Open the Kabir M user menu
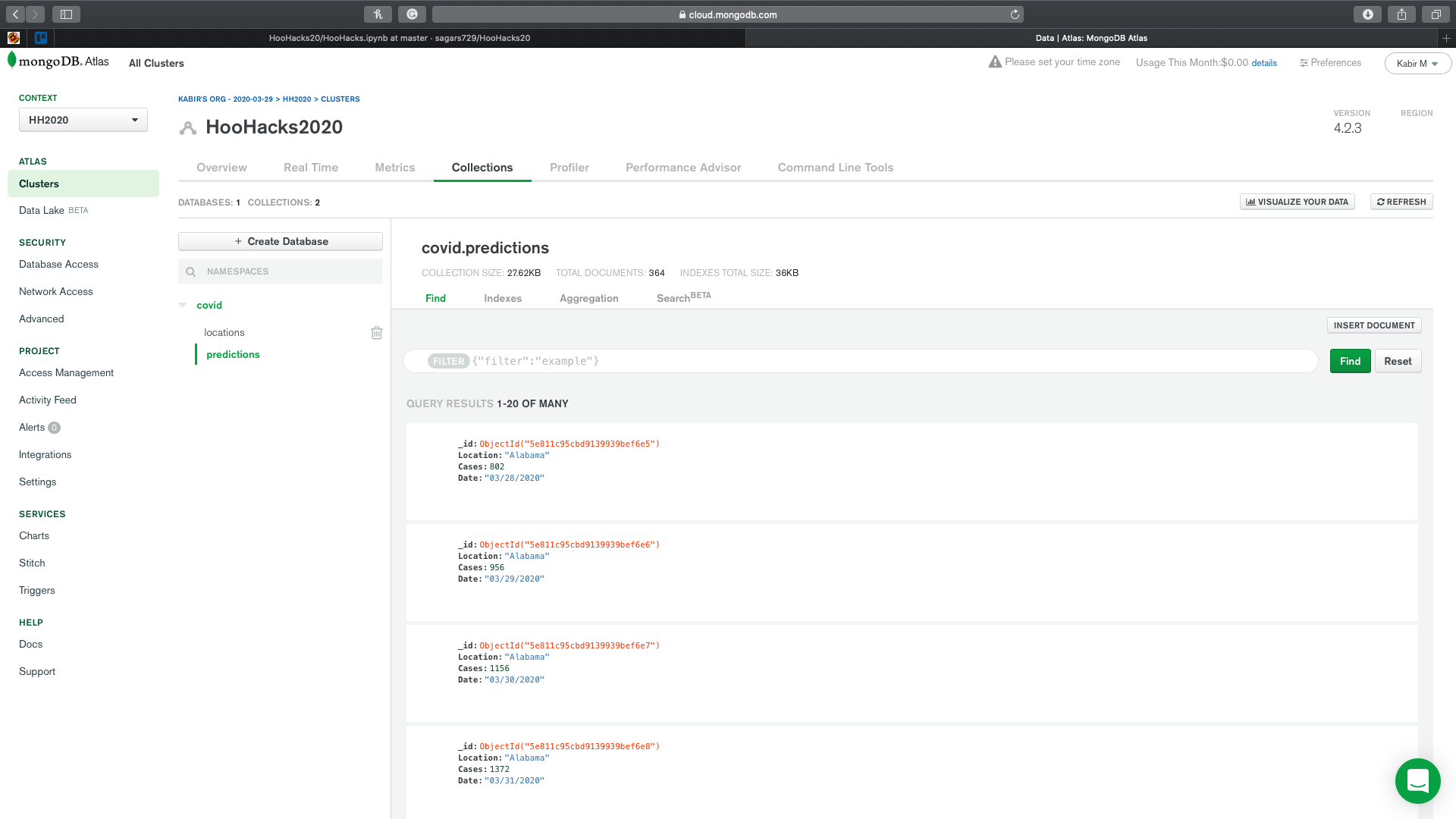Screen dimensions: 1456x819 [x=1417, y=64]
